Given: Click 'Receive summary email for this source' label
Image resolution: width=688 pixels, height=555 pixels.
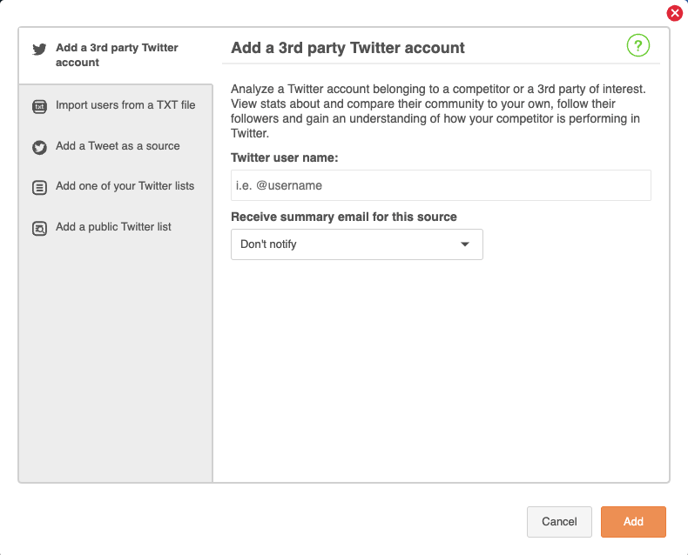Looking at the screenshot, I should point(344,217).
